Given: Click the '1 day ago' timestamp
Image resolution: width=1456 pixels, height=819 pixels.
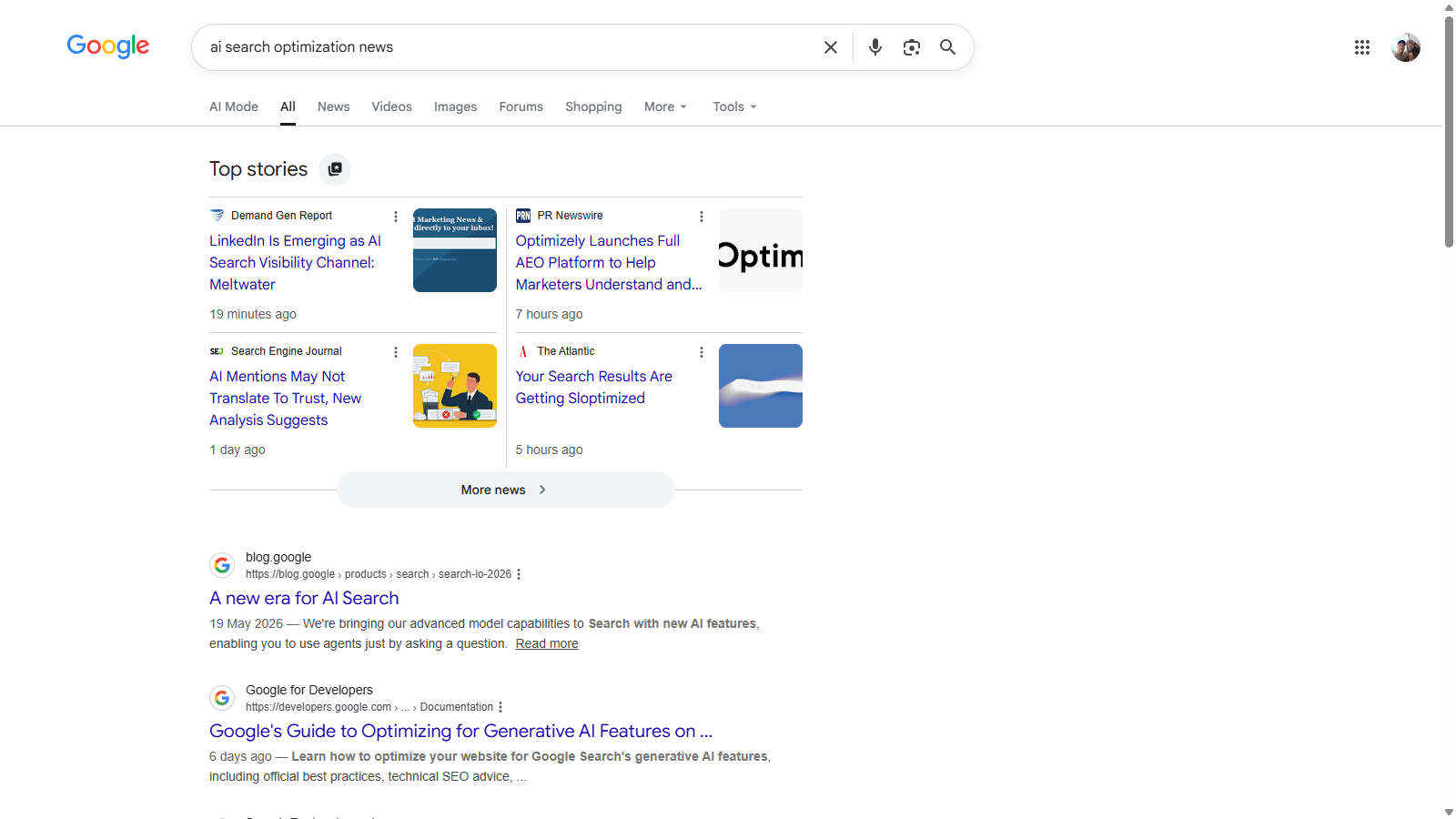Looking at the screenshot, I should (x=238, y=450).
